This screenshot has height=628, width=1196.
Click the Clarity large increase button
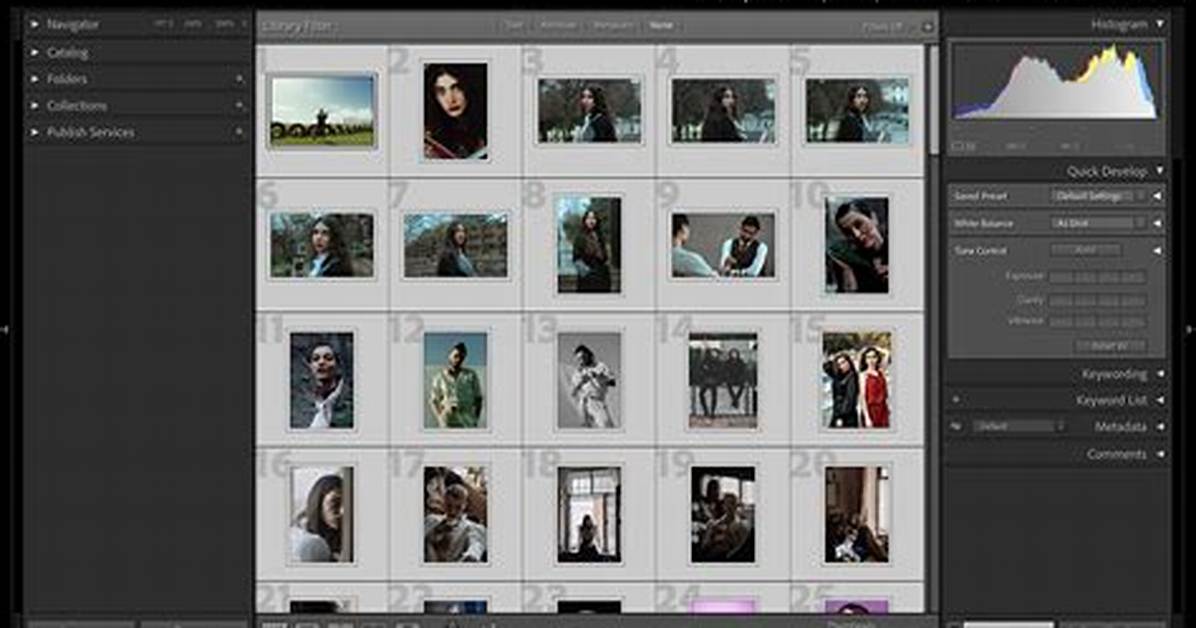[1134, 301]
